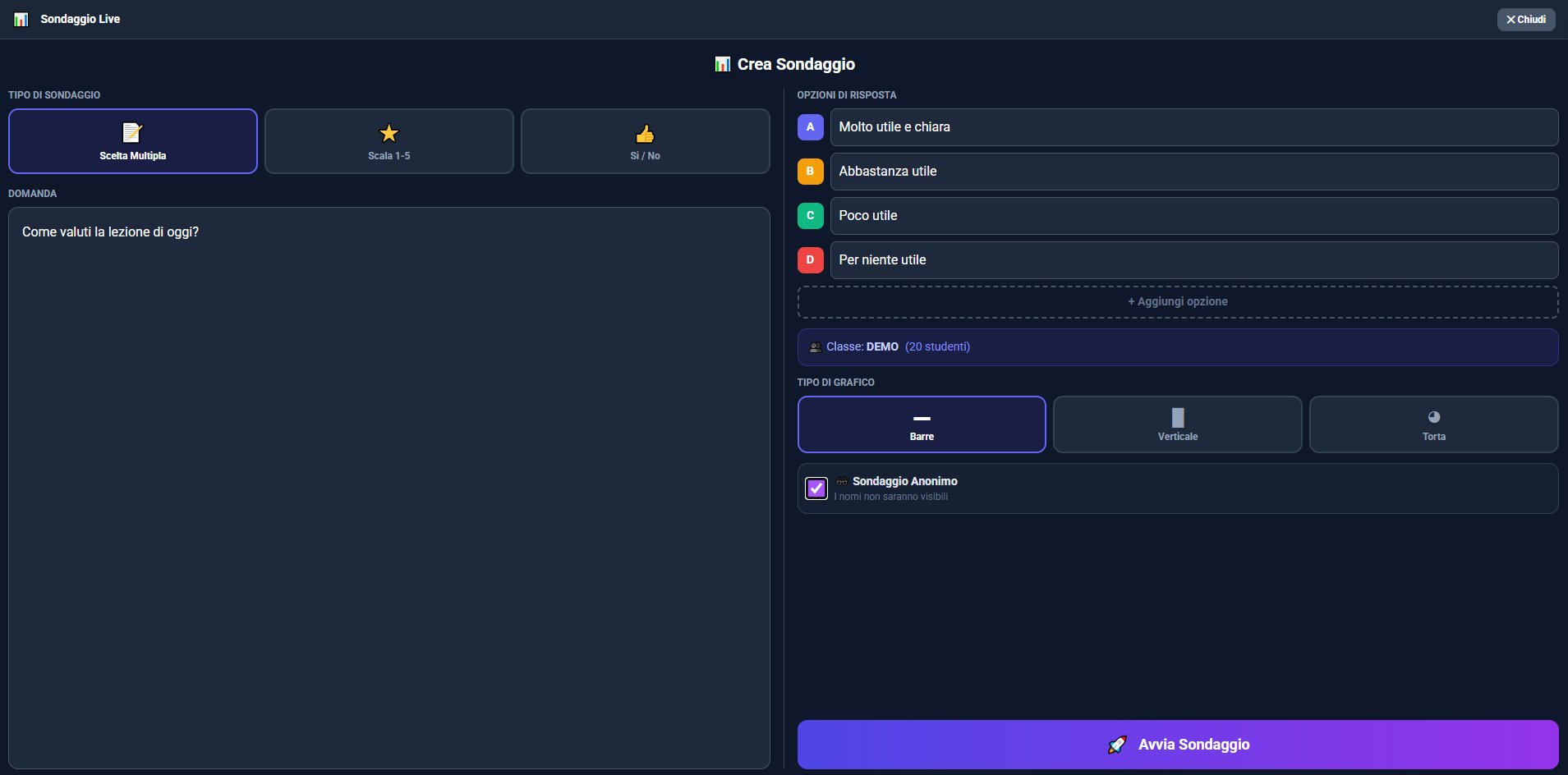The height and width of the screenshot is (775, 1568).
Task: Click the purple A option badge
Action: point(811,127)
